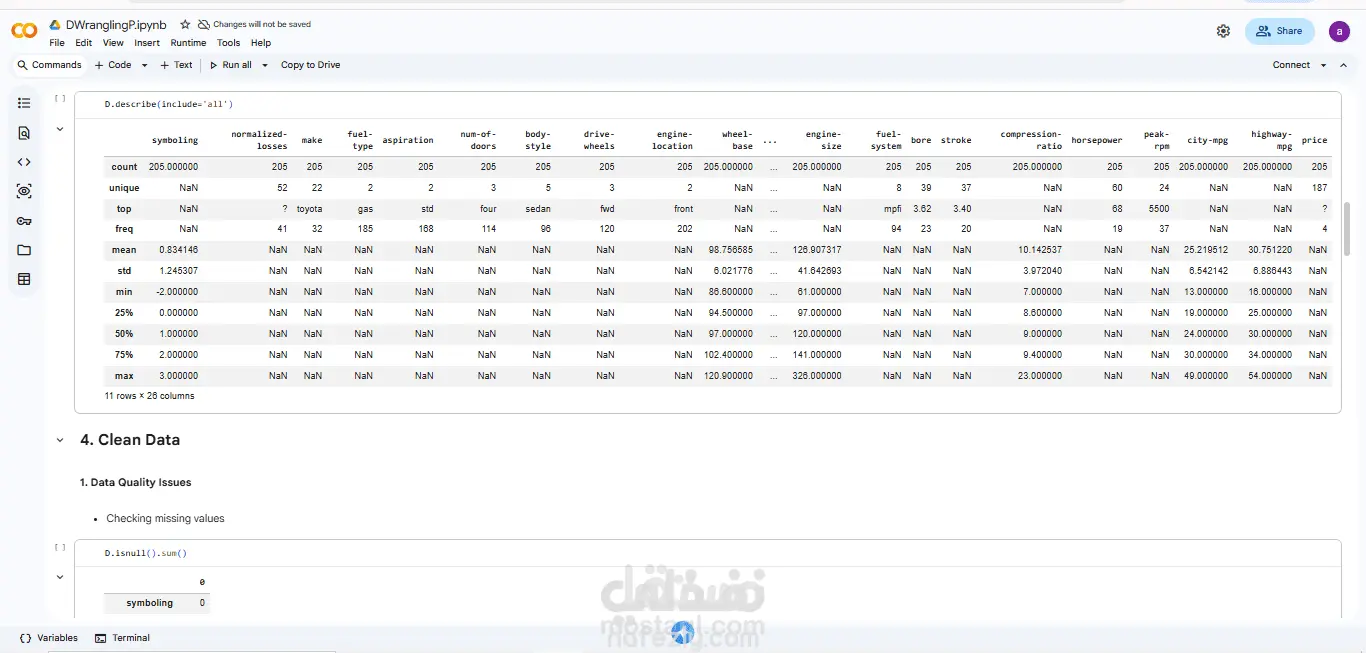1366x653 pixels.
Task: Open the Code cell dropdown arrow
Action: [x=144, y=65]
